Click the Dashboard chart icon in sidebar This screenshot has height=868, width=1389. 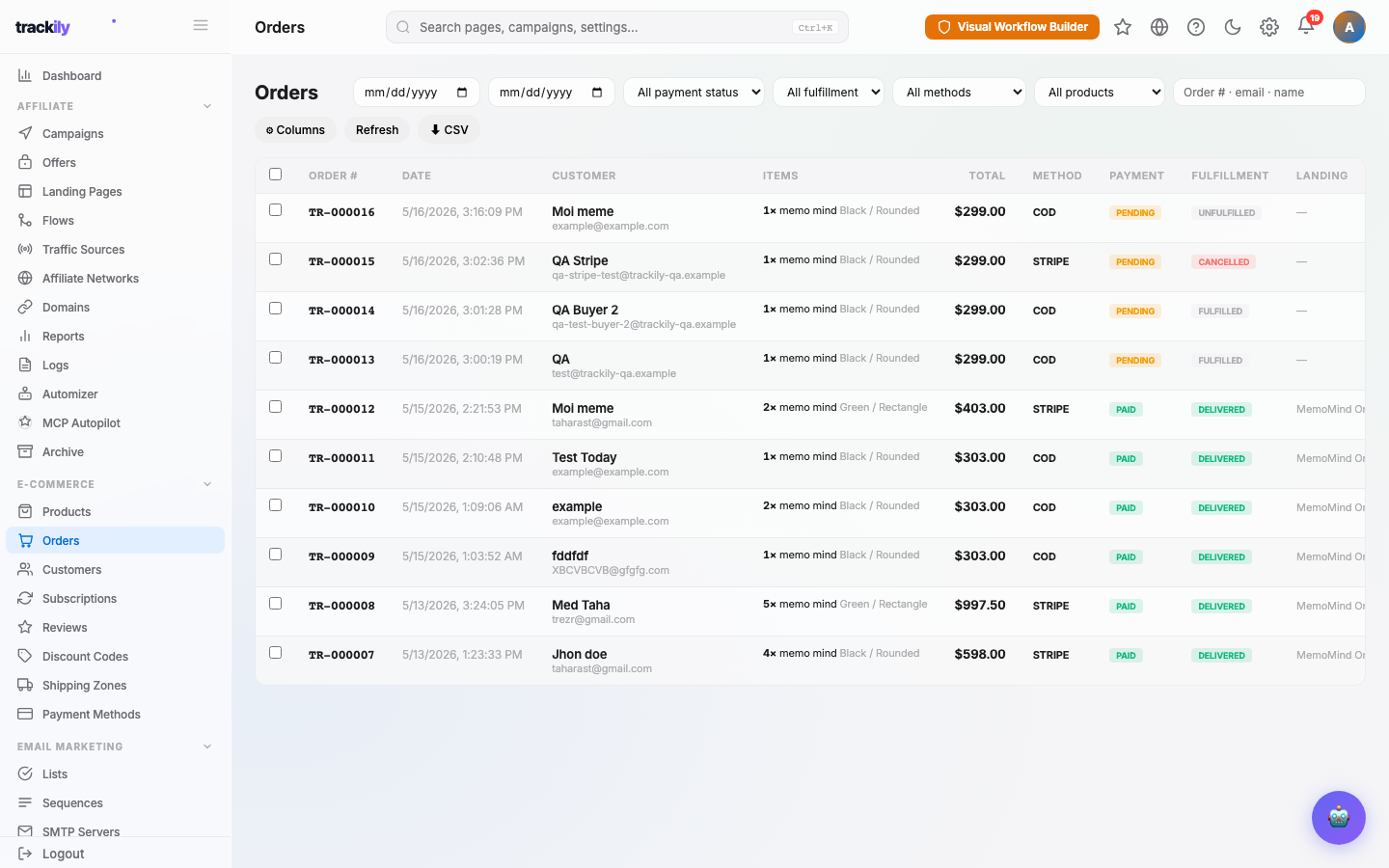[25, 75]
